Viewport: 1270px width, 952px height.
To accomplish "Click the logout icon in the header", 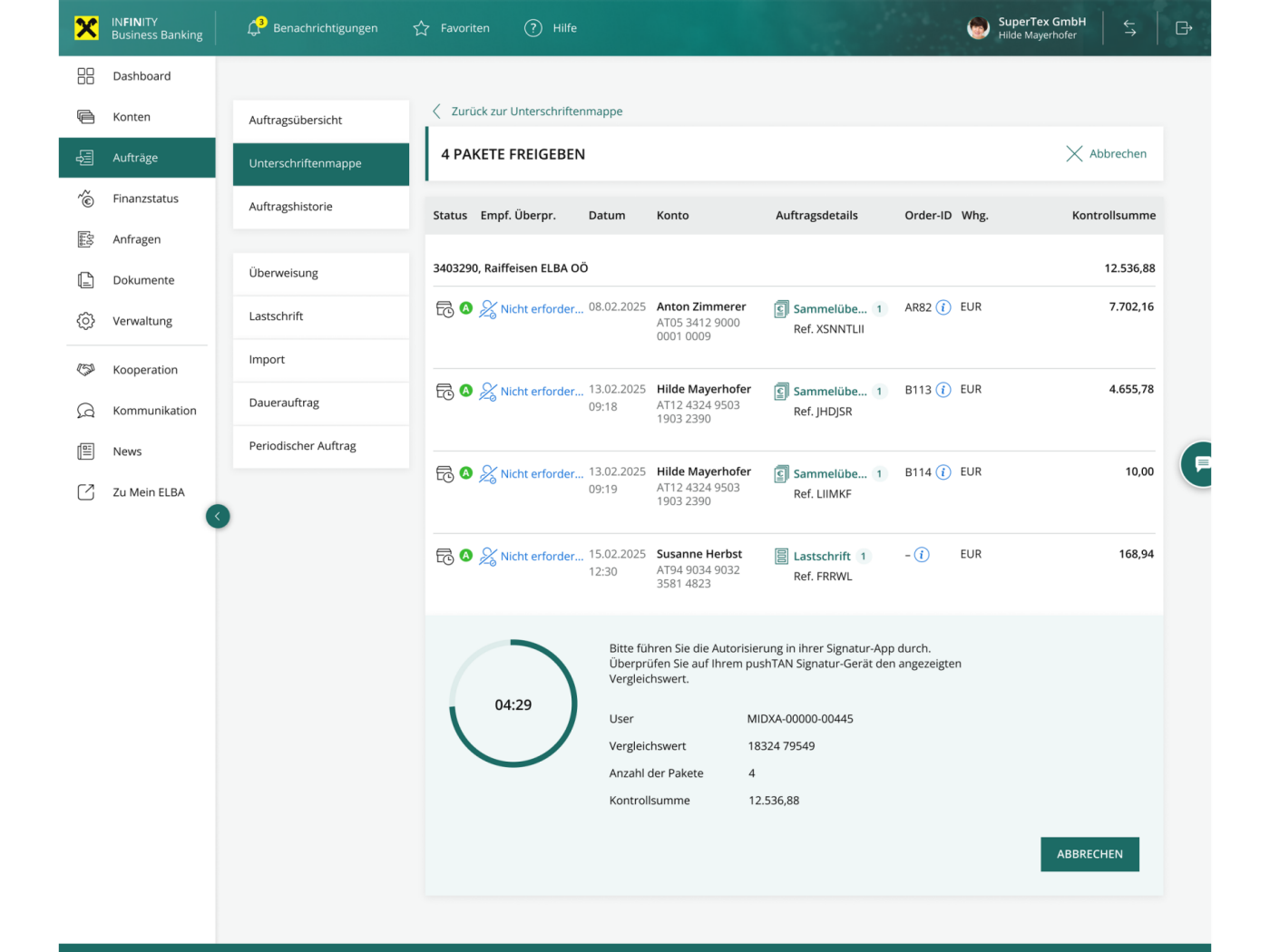I will click(1184, 28).
